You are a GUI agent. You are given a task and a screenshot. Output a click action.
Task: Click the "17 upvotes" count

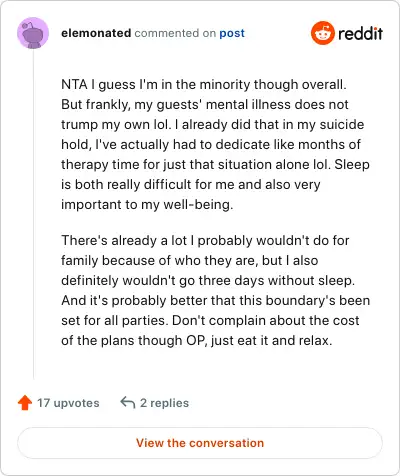pos(68,403)
